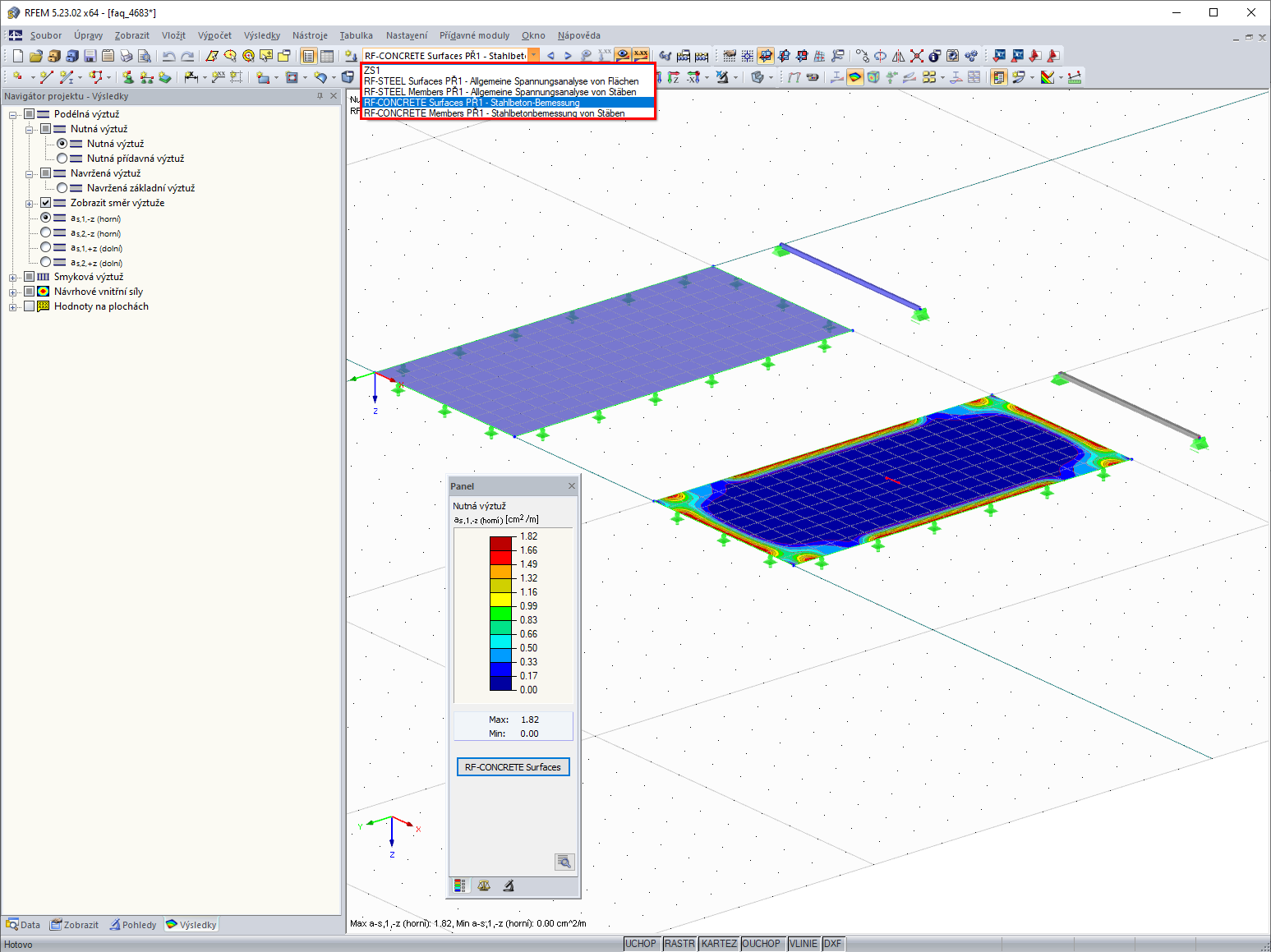Go to next load case arrow
This screenshot has width=1271, height=952.
(568, 56)
